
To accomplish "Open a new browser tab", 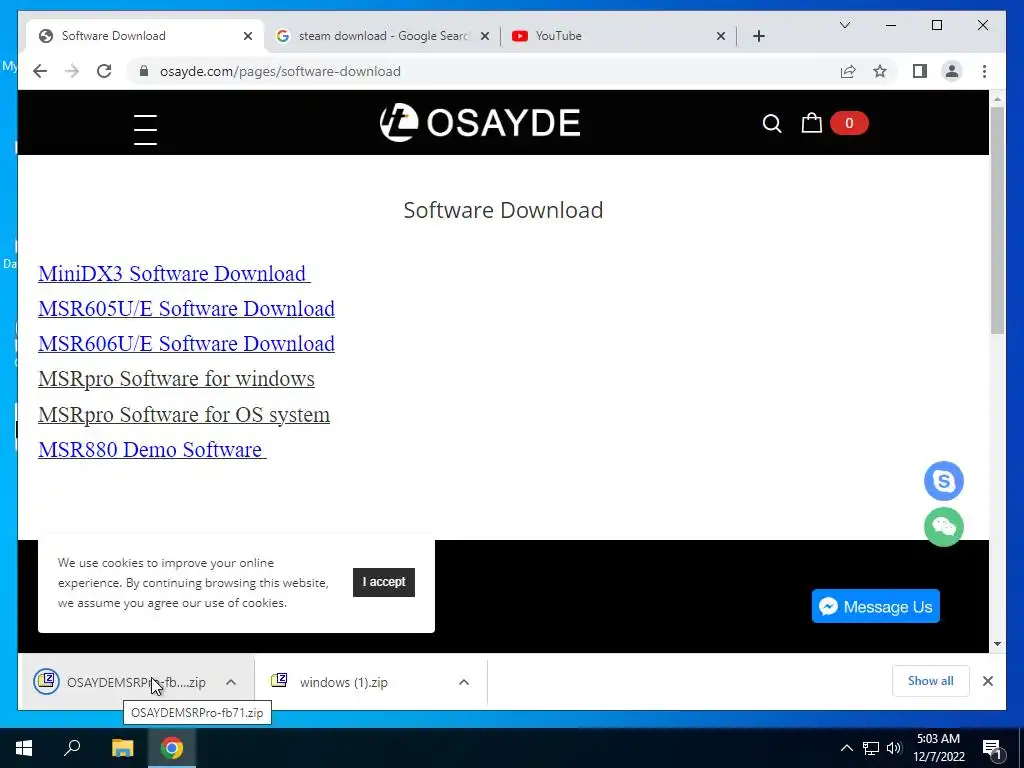I will (758, 36).
